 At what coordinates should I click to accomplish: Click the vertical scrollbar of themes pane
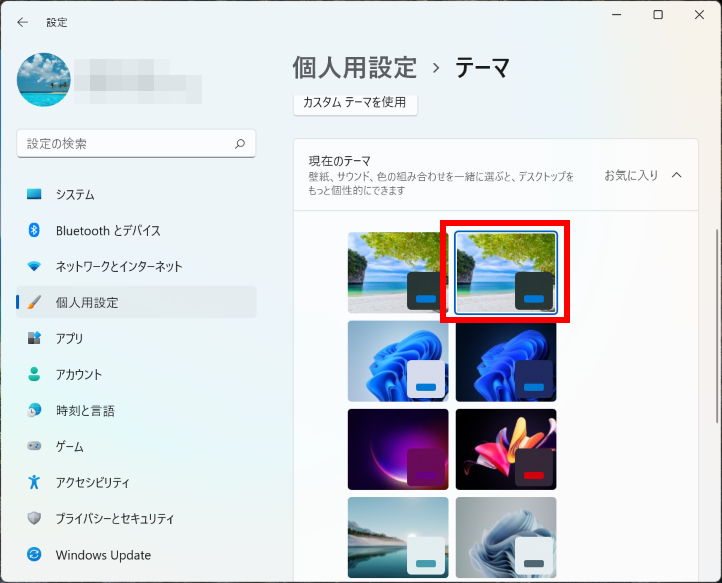[x=716, y=326]
